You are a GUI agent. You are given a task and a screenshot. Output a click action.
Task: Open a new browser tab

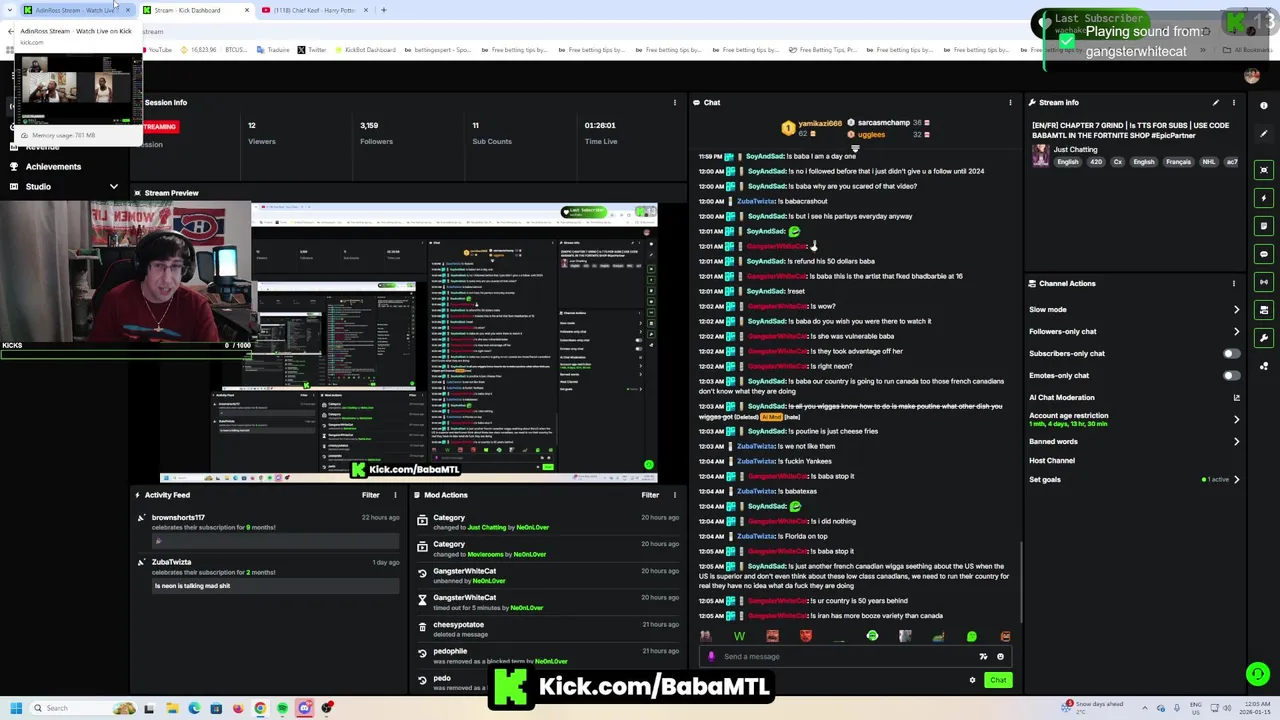pos(384,10)
